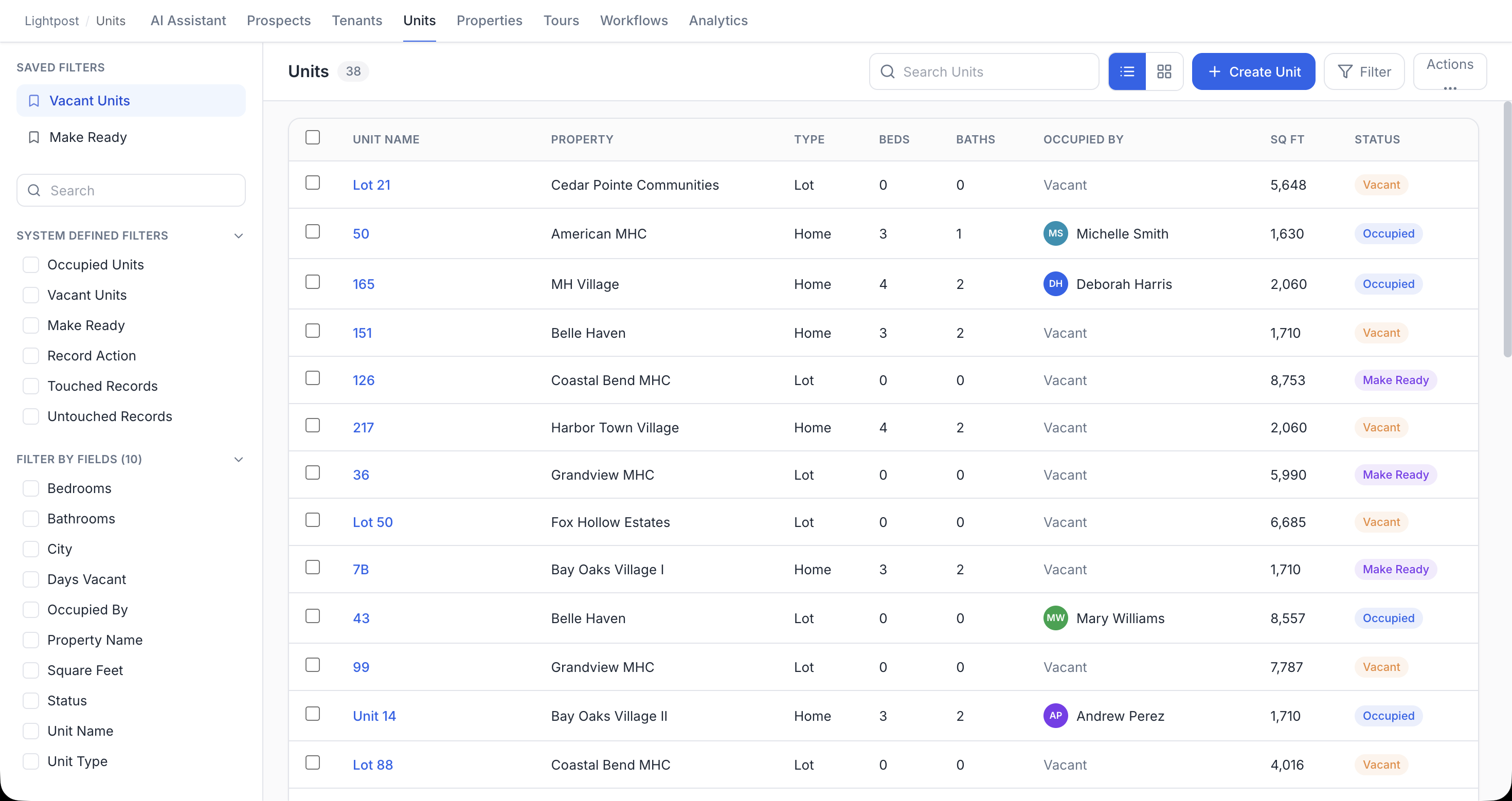Screen dimensions: 1512x801
Task: Click the bookmark icon beside Vacant Units
Action: [x=34, y=101]
